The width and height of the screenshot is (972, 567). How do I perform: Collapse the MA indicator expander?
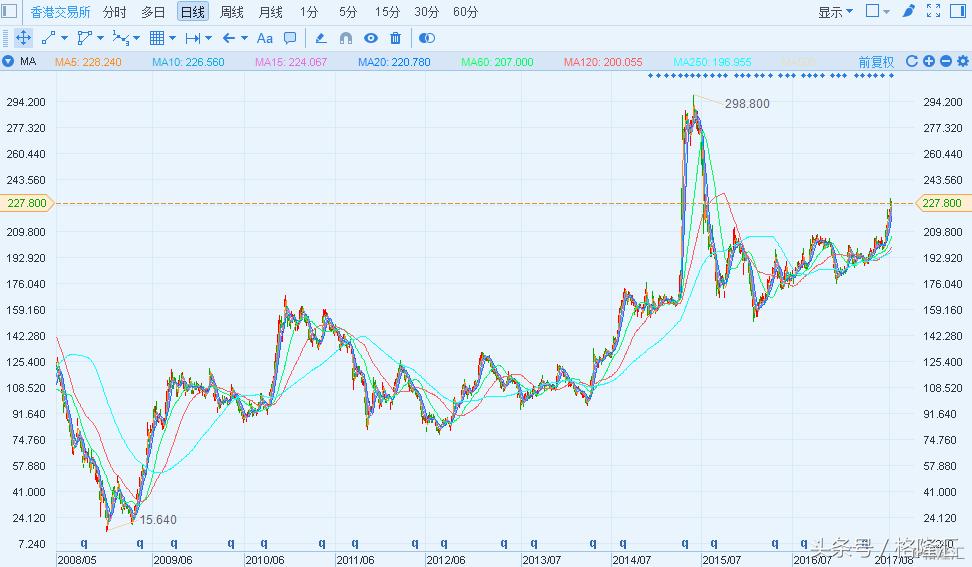coord(9,62)
